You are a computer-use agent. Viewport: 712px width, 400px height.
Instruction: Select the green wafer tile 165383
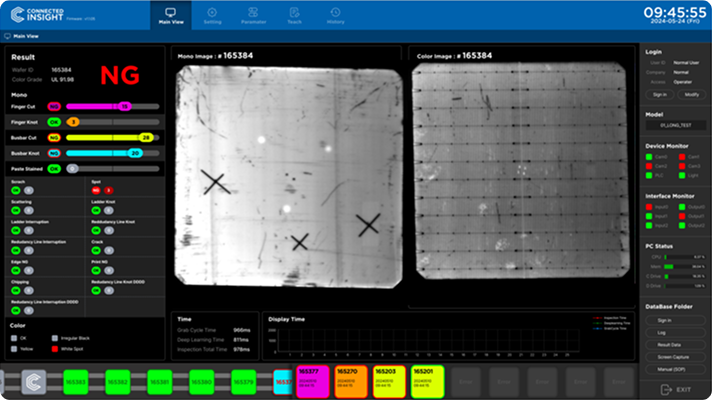click(x=76, y=382)
